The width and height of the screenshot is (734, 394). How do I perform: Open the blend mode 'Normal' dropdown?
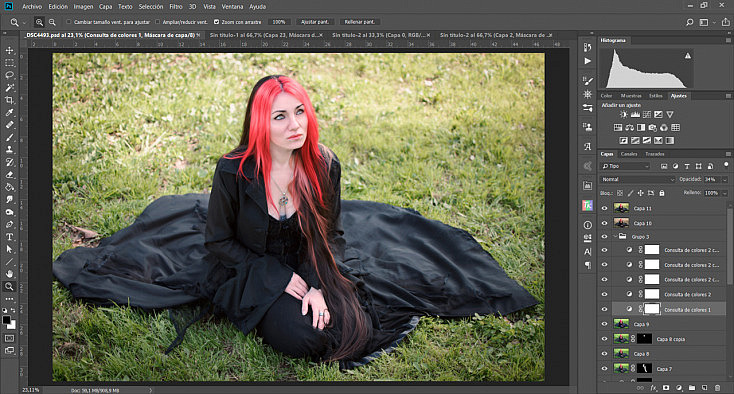pyautogui.click(x=638, y=179)
